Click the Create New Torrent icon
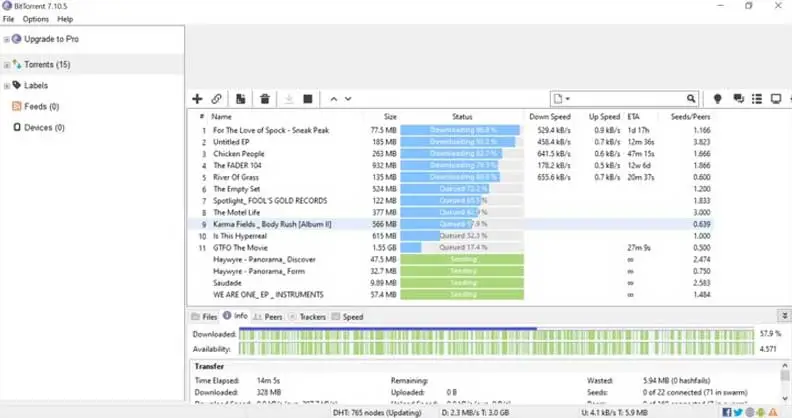This screenshot has height=418, width=792. tap(240, 99)
